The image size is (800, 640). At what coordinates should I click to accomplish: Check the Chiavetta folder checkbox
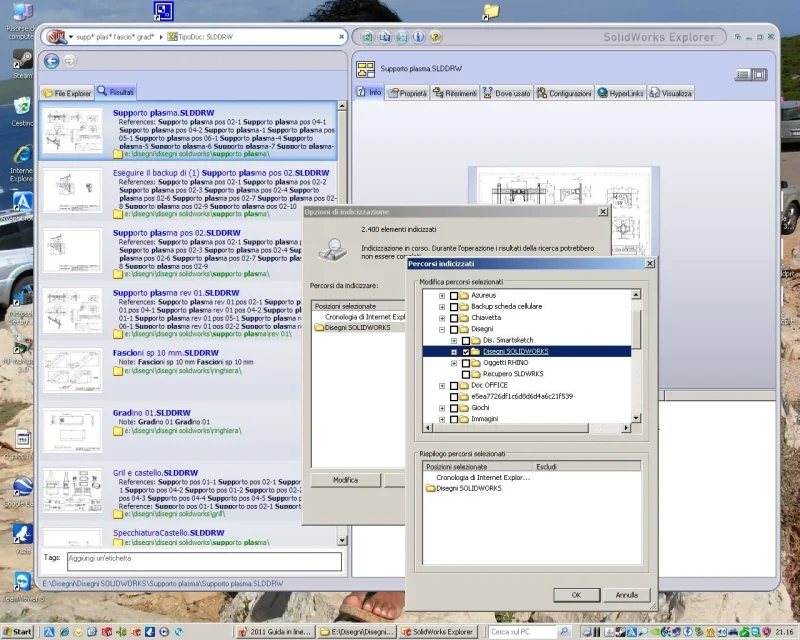tap(454, 318)
